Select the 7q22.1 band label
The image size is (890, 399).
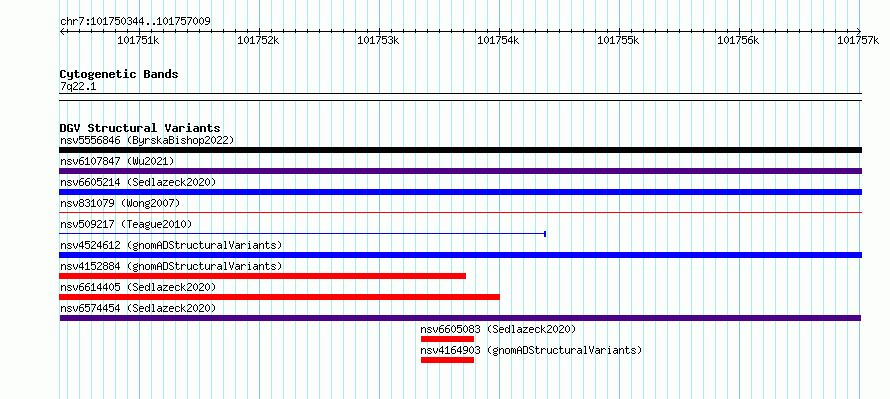coord(78,86)
